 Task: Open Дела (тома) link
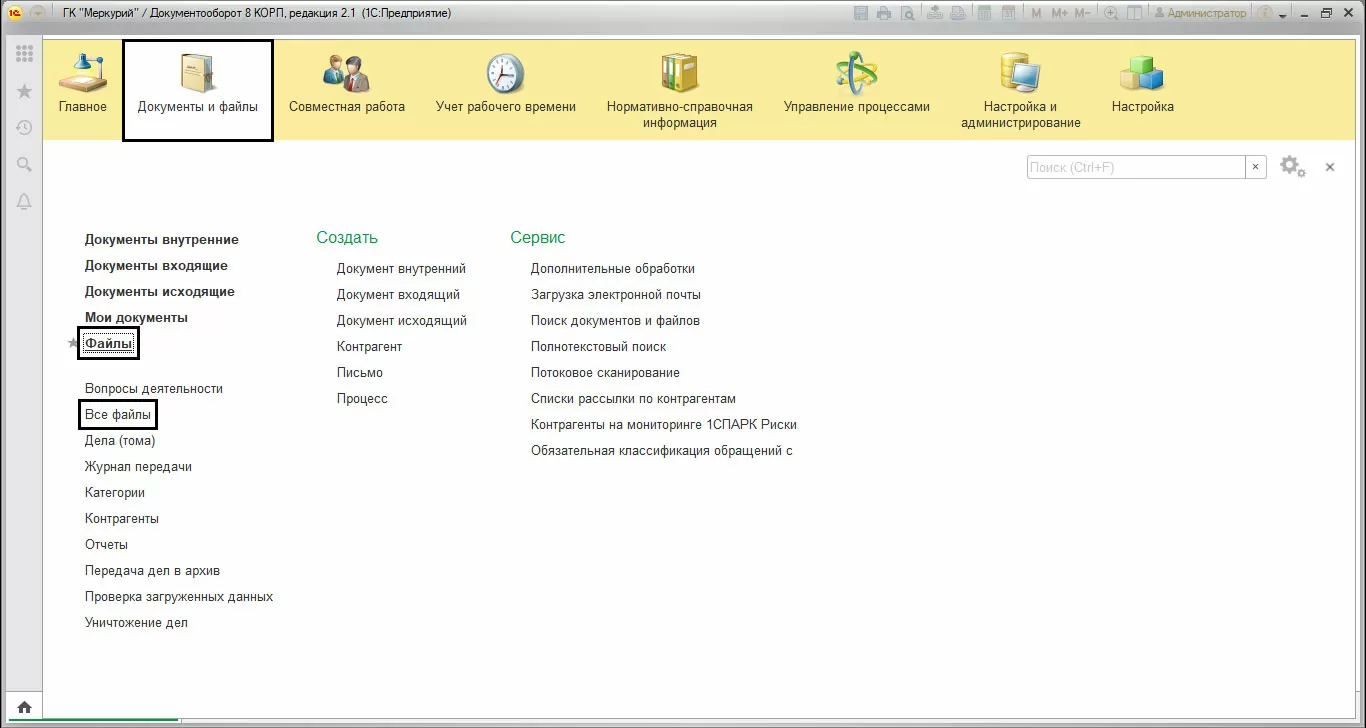pos(120,440)
